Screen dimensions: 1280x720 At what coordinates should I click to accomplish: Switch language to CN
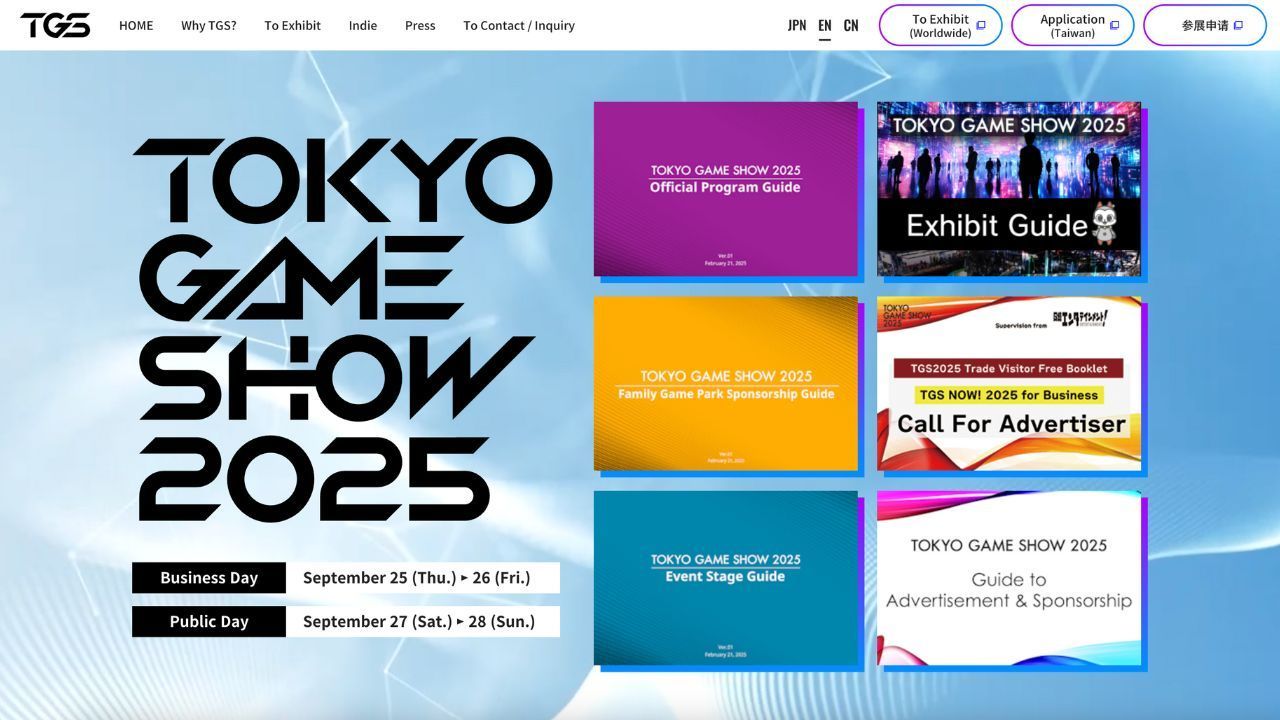[851, 25]
